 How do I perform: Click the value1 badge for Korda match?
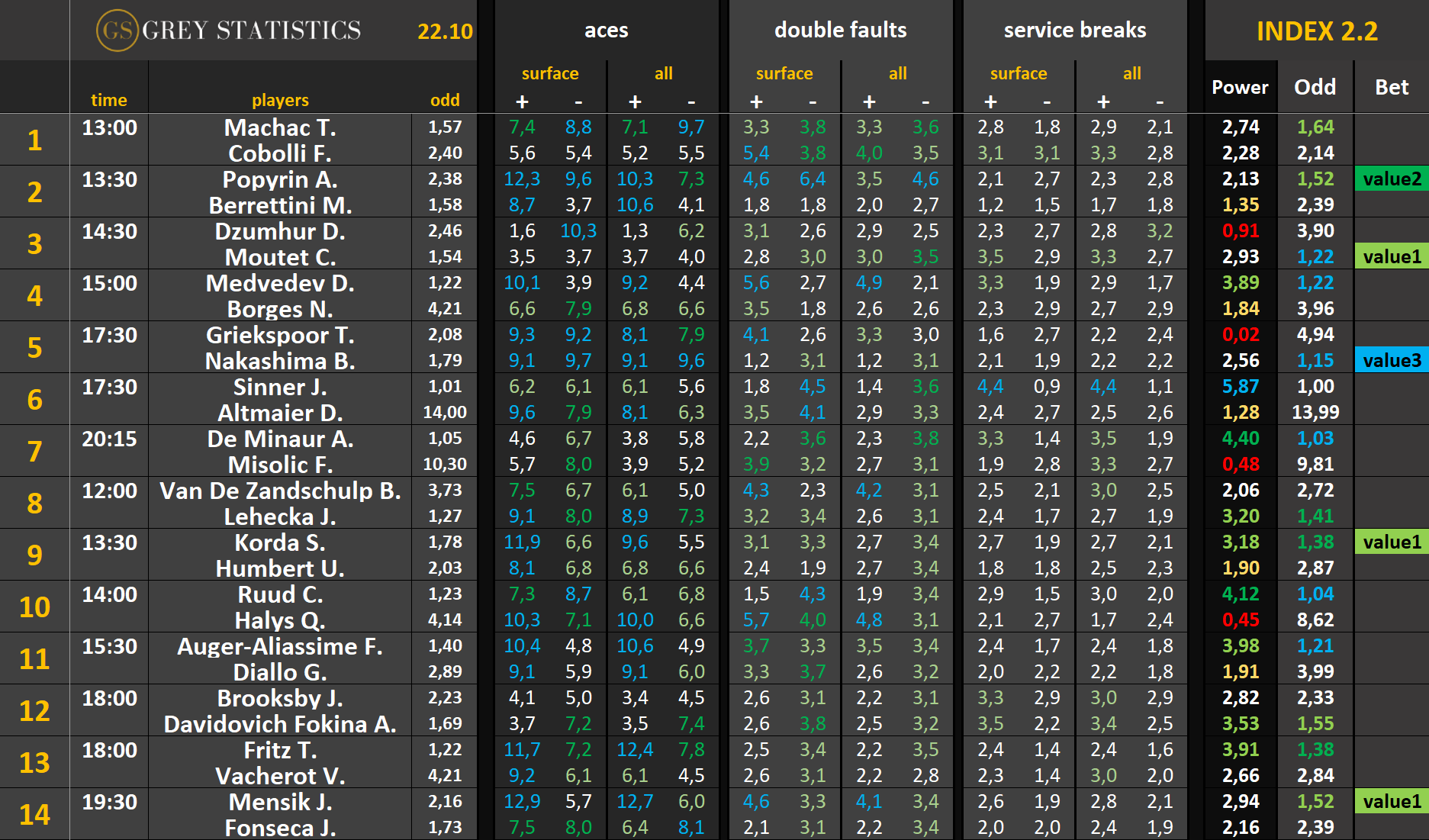click(x=1392, y=542)
